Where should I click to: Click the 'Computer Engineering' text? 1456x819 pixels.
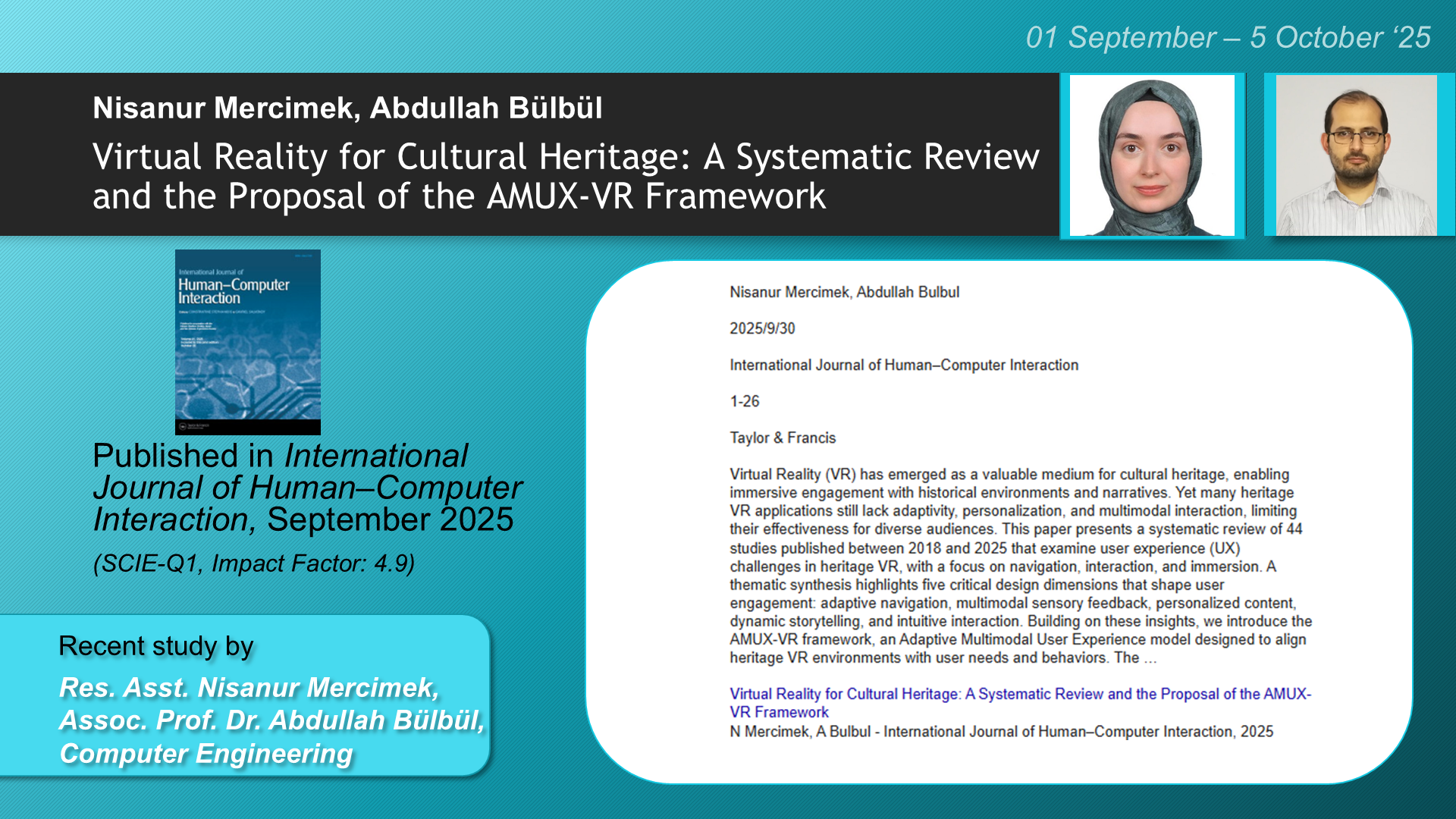coord(206,754)
